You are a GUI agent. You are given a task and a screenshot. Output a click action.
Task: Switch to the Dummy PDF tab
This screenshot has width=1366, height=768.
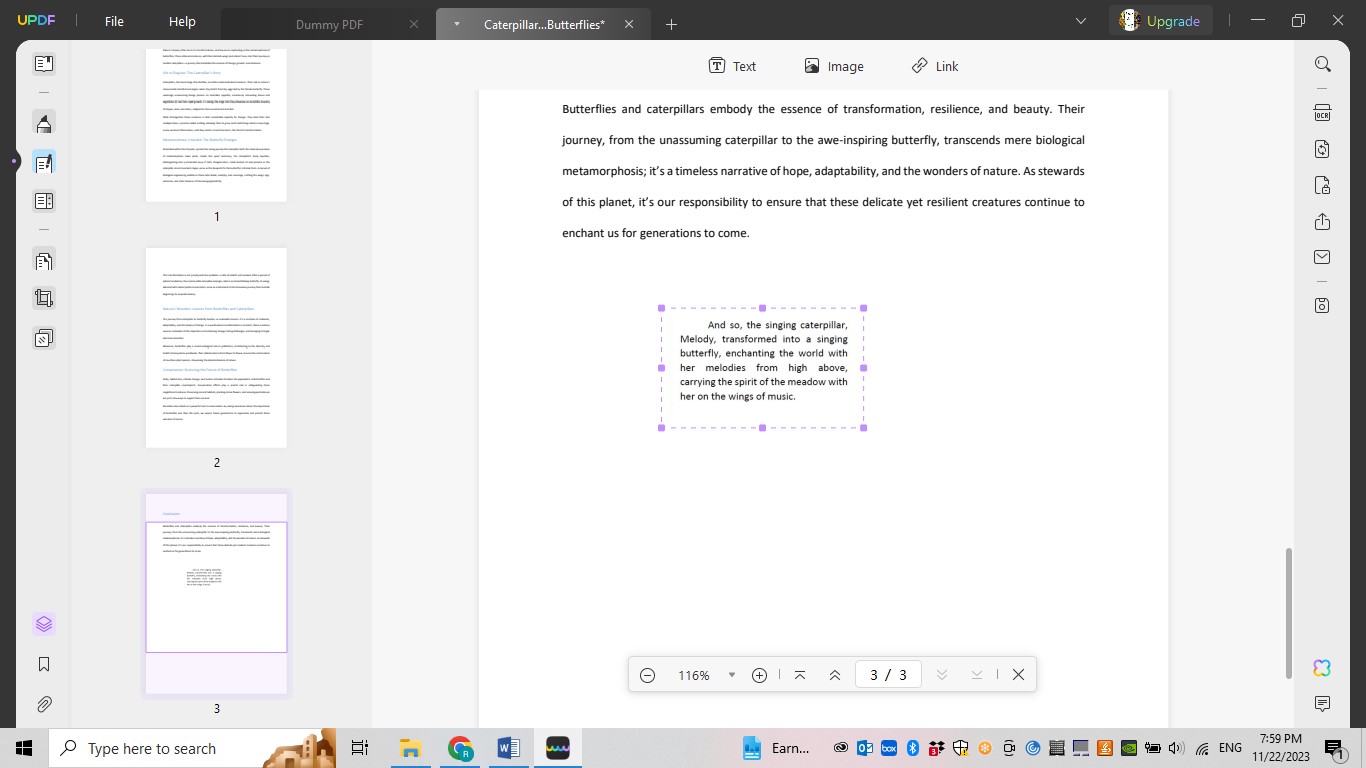[x=330, y=23]
